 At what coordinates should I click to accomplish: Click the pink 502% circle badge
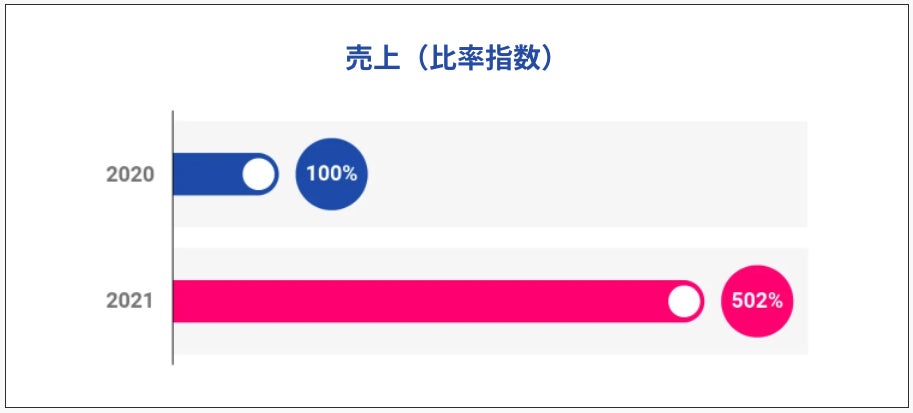click(x=757, y=300)
